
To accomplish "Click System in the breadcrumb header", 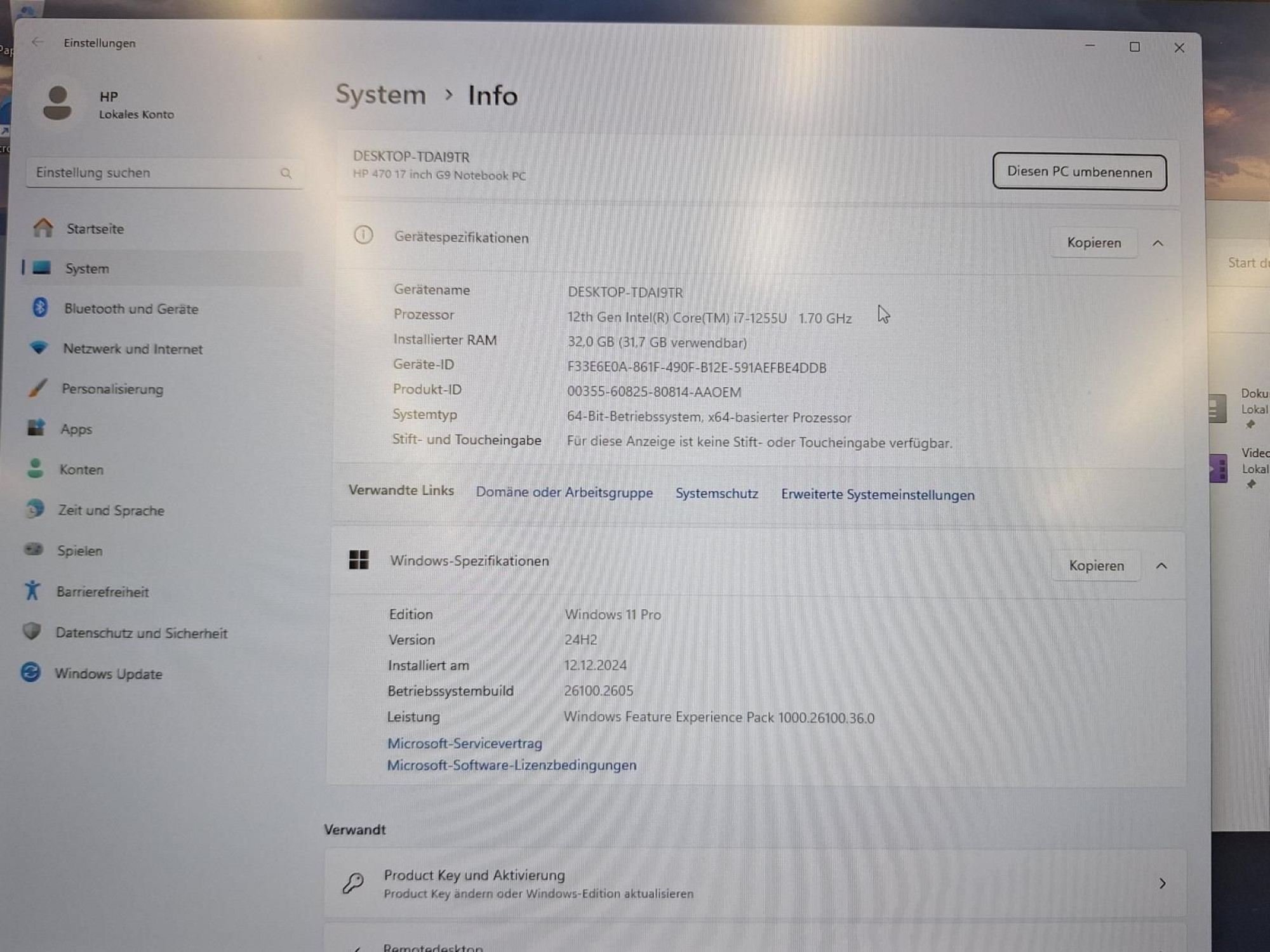I will (381, 95).
